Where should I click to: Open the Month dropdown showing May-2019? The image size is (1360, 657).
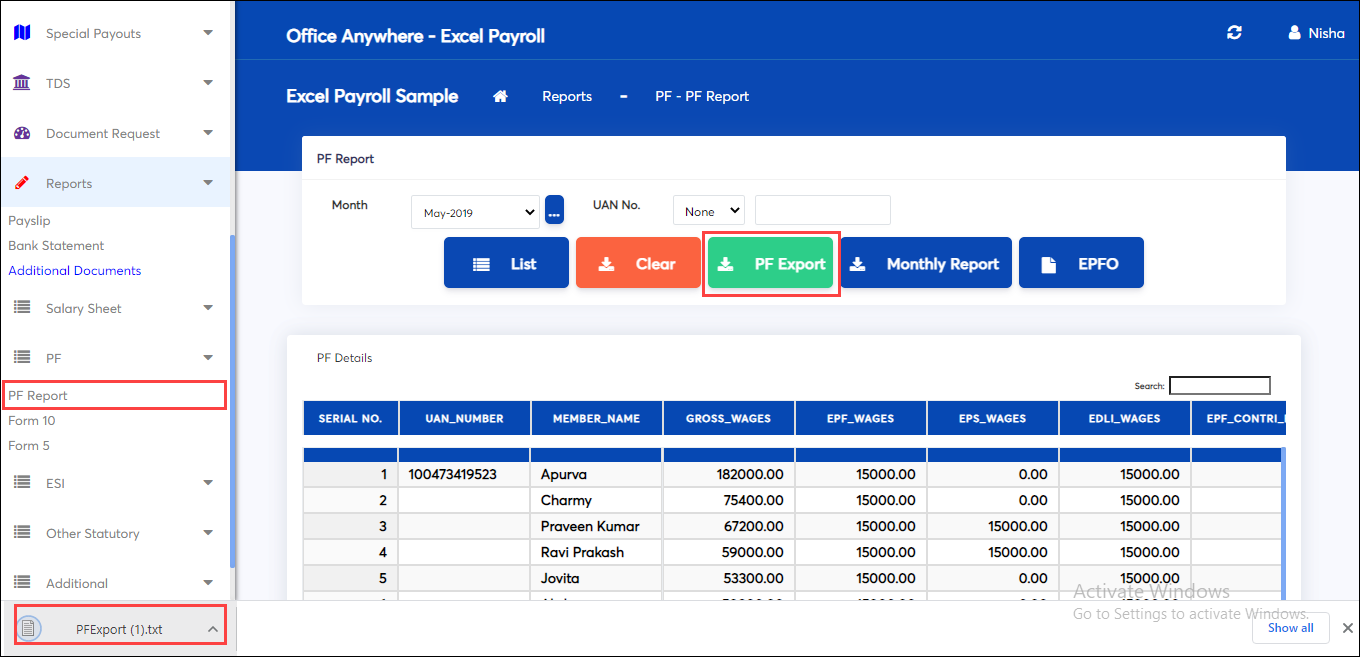point(475,212)
